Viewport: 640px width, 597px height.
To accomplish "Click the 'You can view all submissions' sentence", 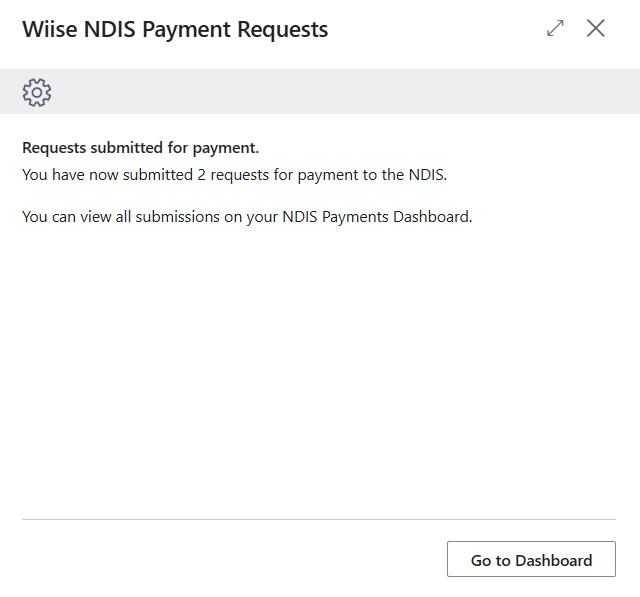I will (x=247, y=217).
